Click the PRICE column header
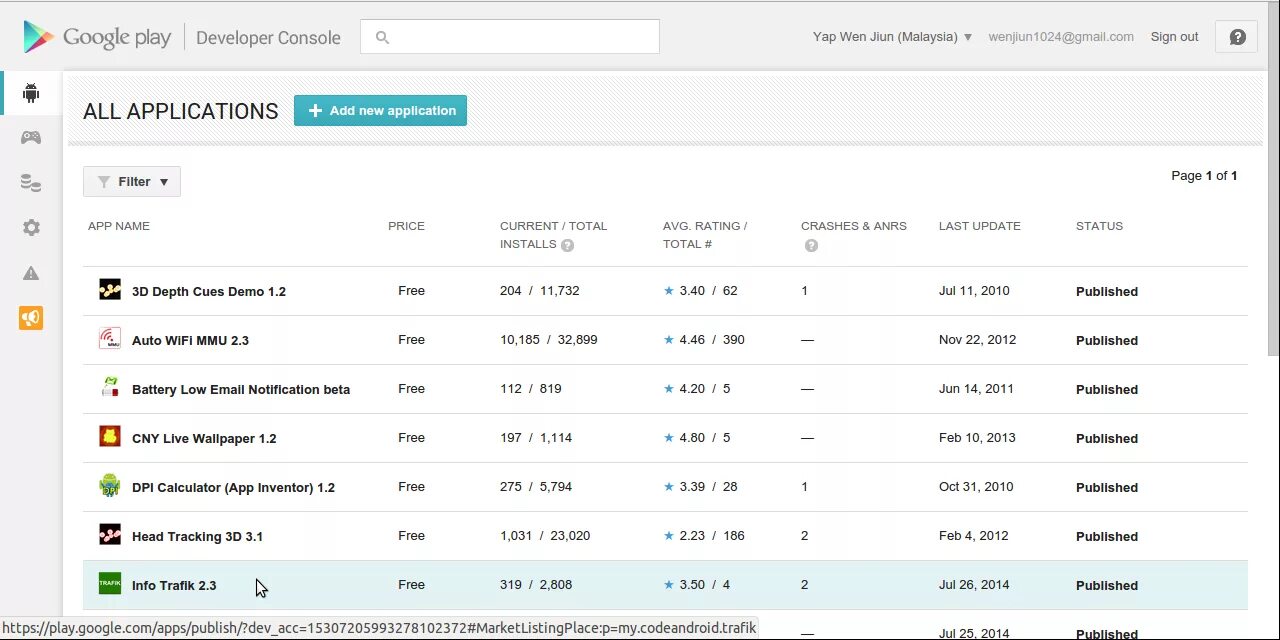This screenshot has height=640, width=1280. tap(406, 226)
